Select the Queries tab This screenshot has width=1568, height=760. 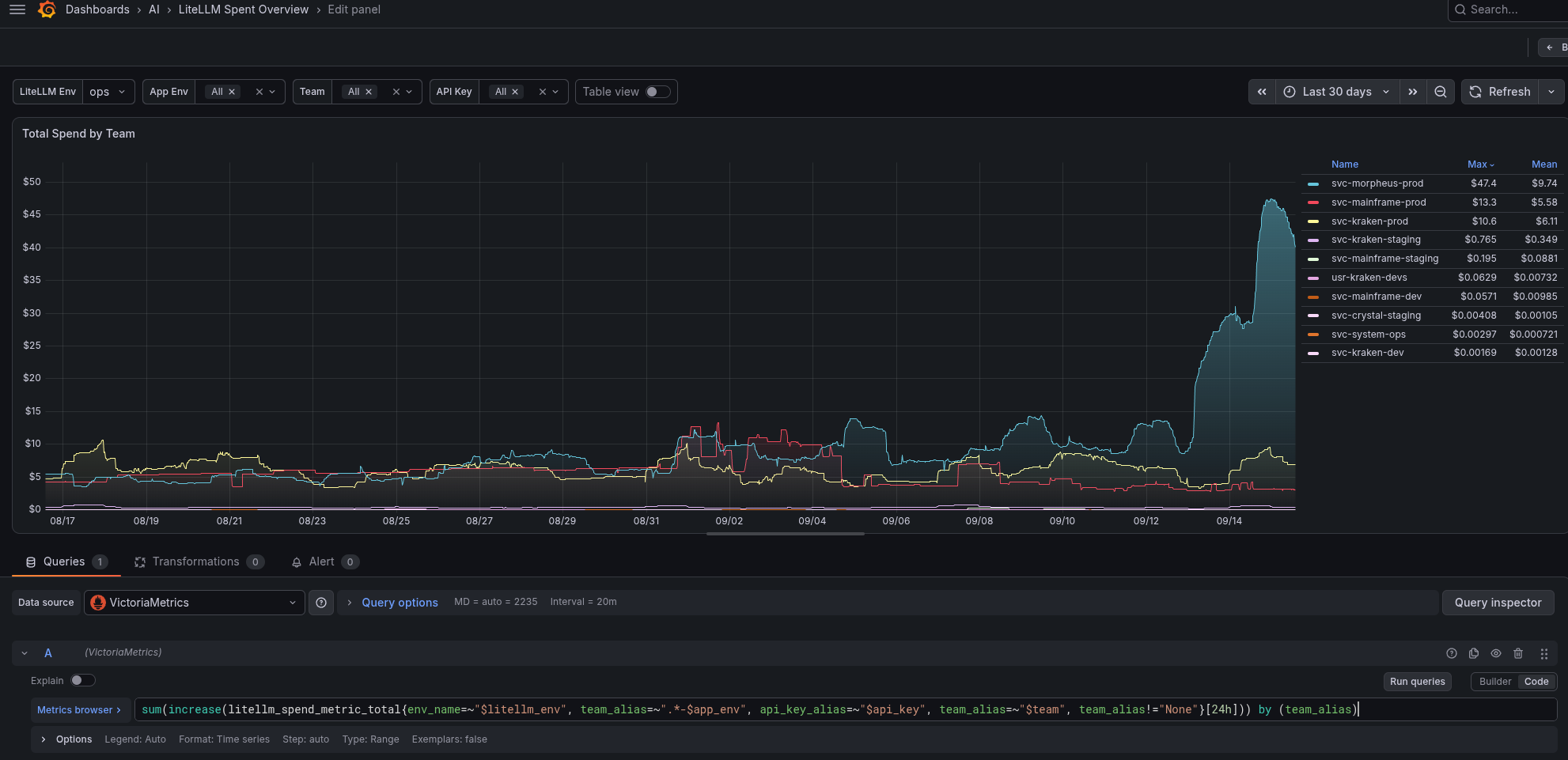(66, 561)
